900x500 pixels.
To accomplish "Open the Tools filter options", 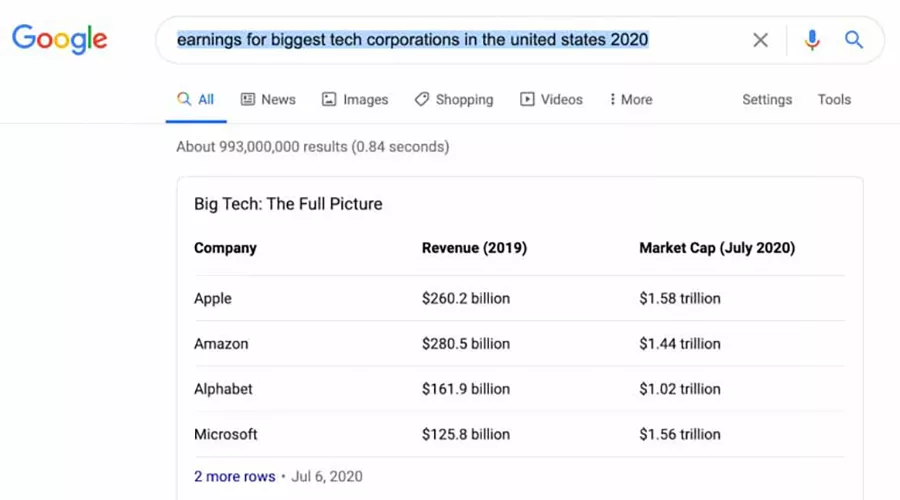I will (x=834, y=99).
